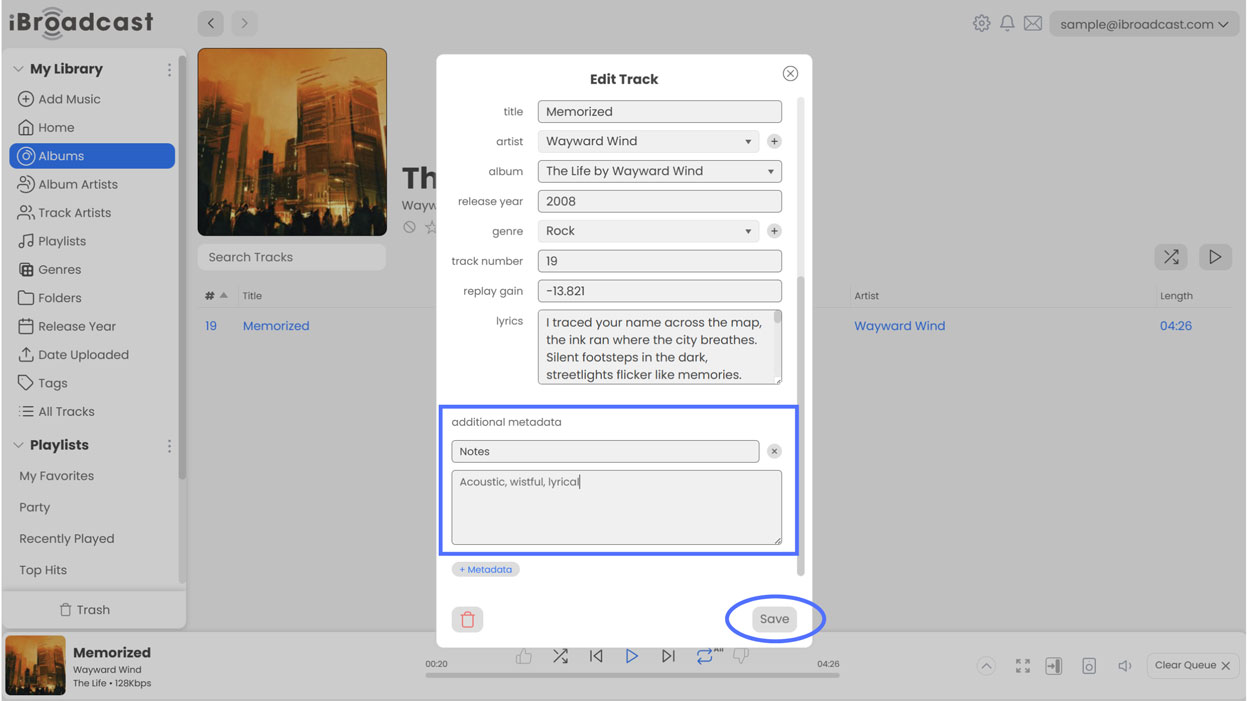The height and width of the screenshot is (701, 1247).
Task: Seek on the playback progress bar
Action: click(632, 676)
